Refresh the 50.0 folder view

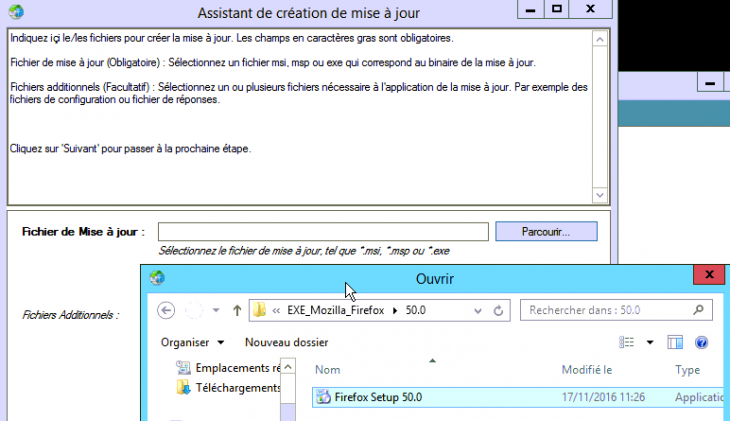coord(498,311)
